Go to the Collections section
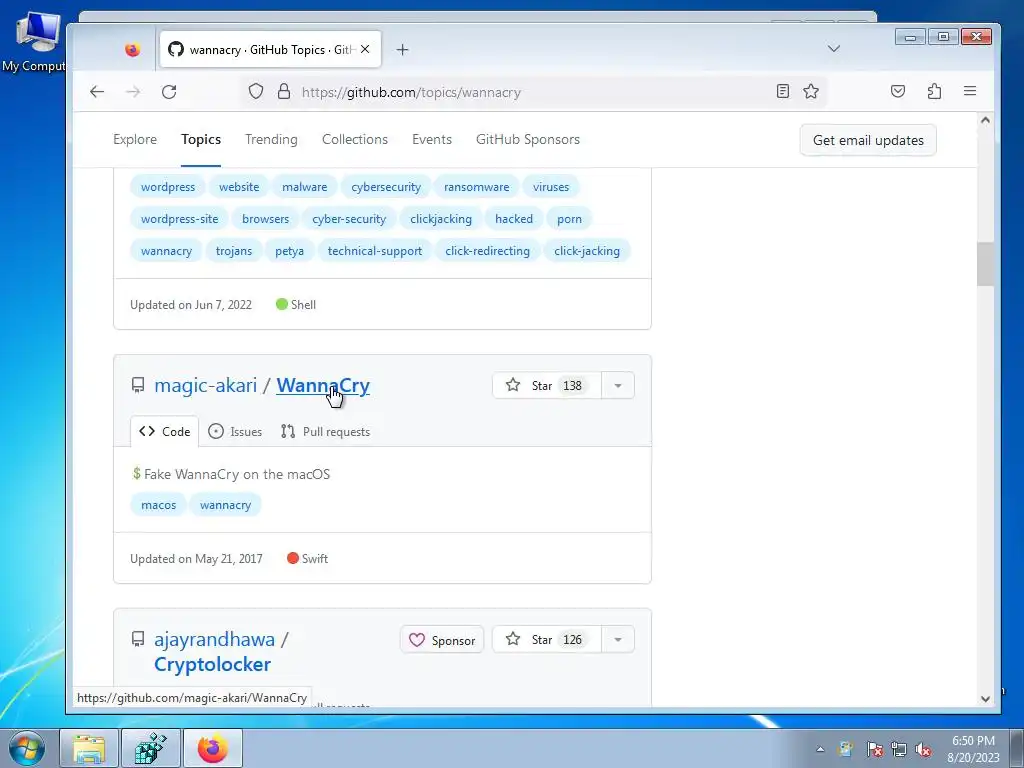 coord(355,139)
